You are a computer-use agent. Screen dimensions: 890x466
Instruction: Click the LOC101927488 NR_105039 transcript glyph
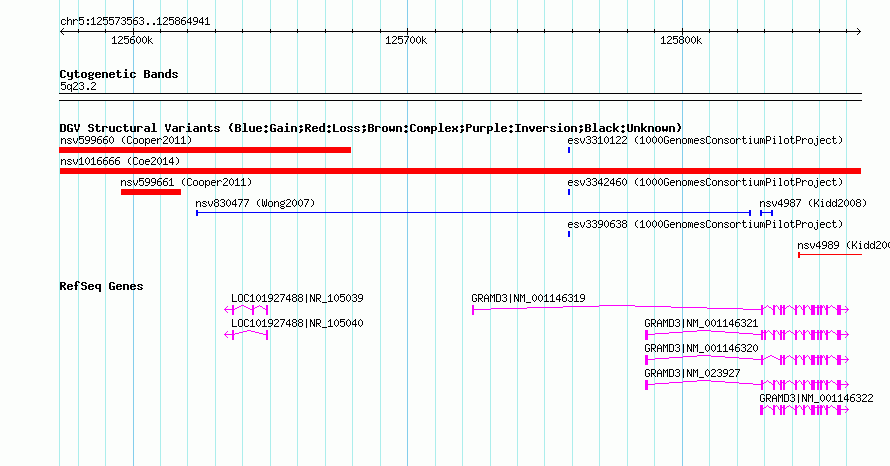pyautogui.click(x=246, y=309)
